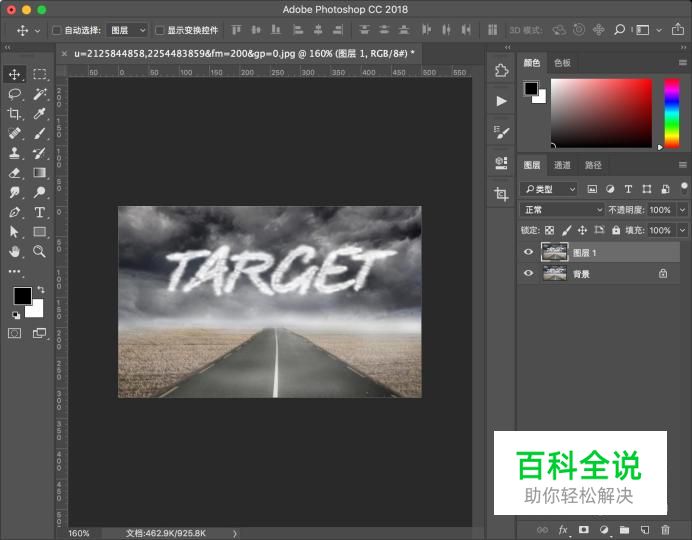Choose the Horizontal Type tool
This screenshot has width=692, height=540.
(40, 212)
